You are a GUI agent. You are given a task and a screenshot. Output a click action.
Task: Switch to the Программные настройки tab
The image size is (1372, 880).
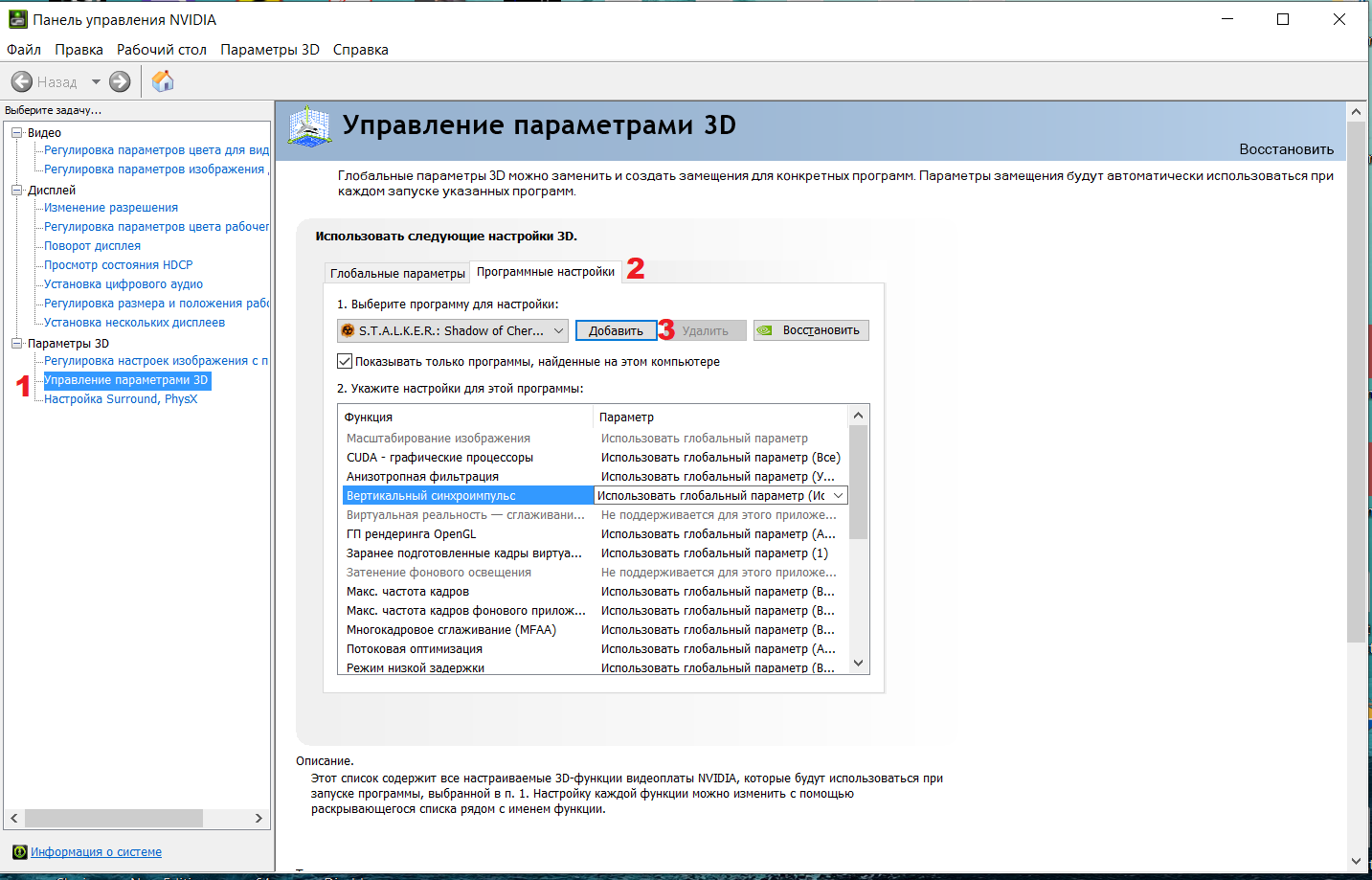point(546,272)
